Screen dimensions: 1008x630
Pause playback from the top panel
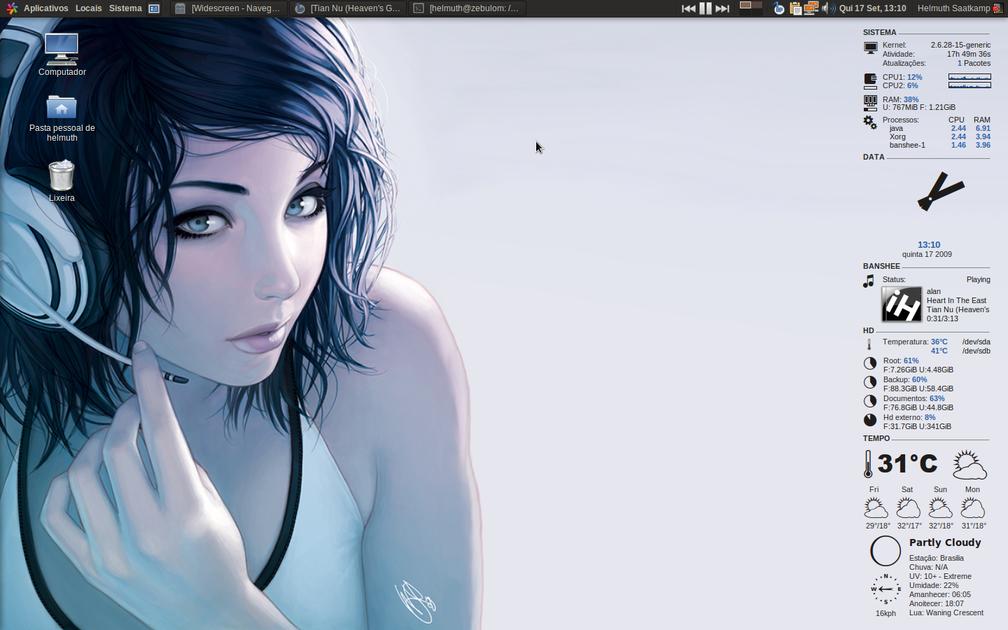click(x=705, y=8)
